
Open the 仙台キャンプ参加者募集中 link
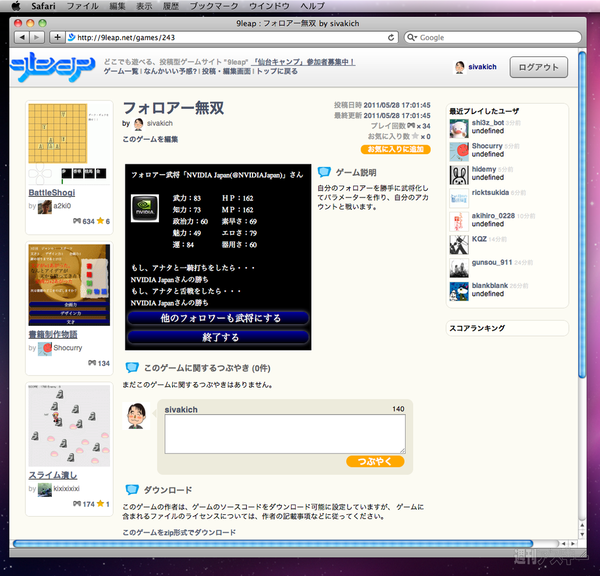(304, 62)
